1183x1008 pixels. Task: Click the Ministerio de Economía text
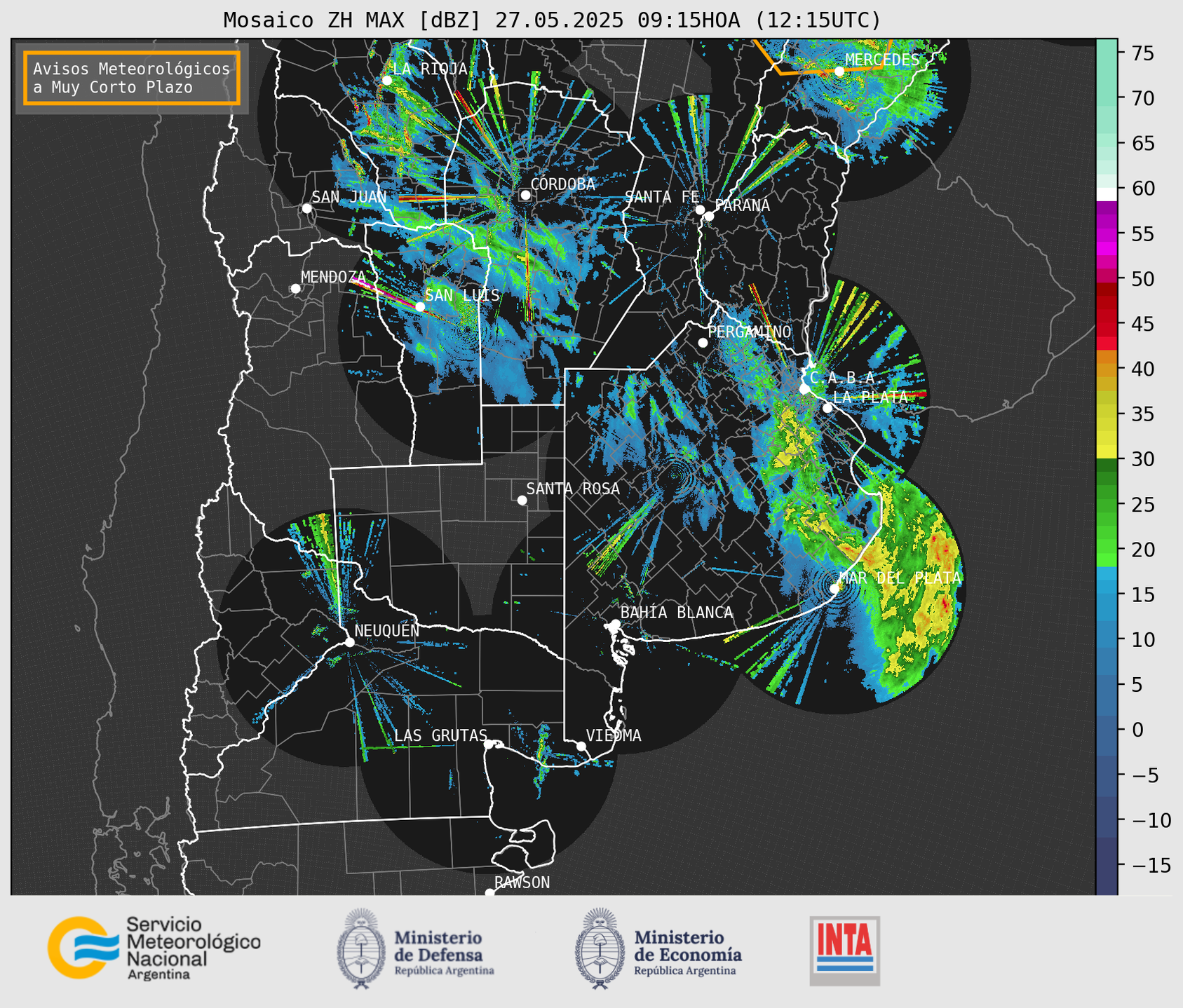pyautogui.click(x=688, y=953)
